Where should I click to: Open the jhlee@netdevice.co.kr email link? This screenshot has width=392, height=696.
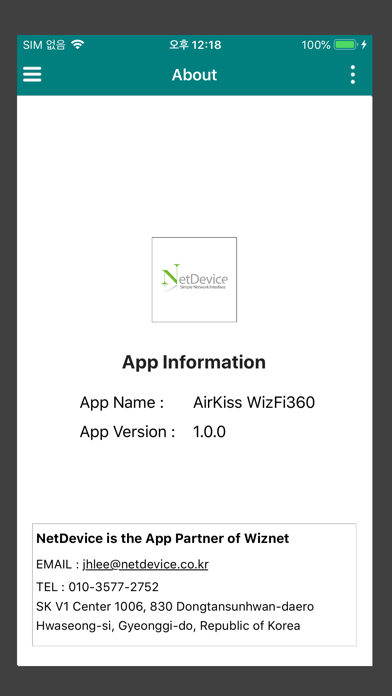(145, 565)
